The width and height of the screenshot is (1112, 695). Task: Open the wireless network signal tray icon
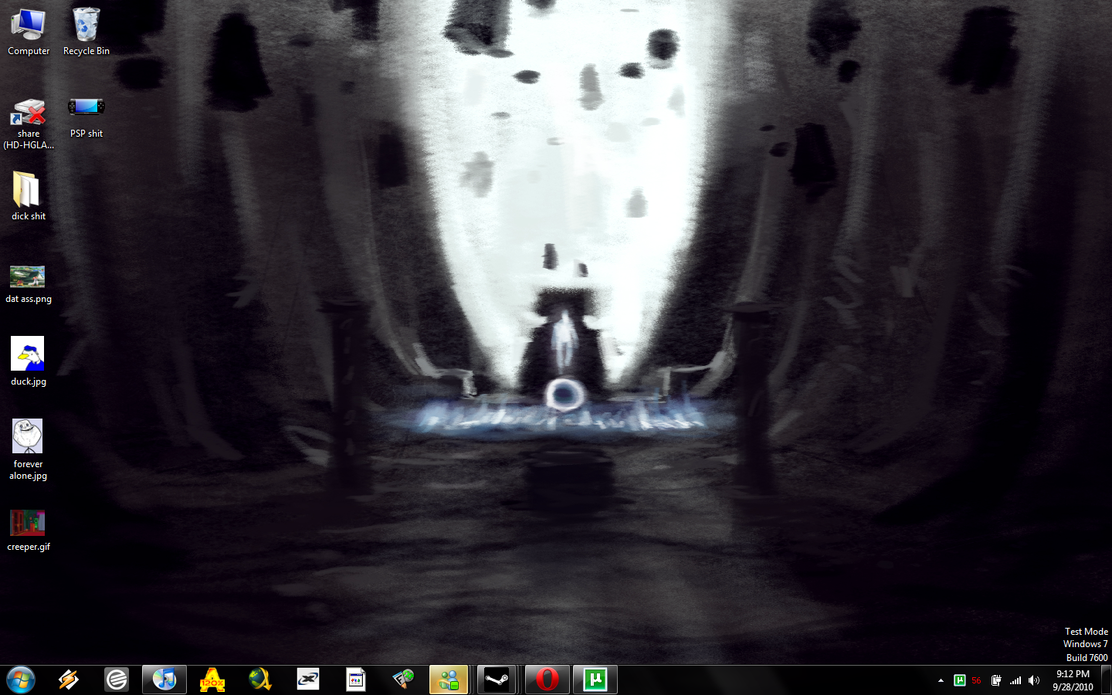[1015, 681]
